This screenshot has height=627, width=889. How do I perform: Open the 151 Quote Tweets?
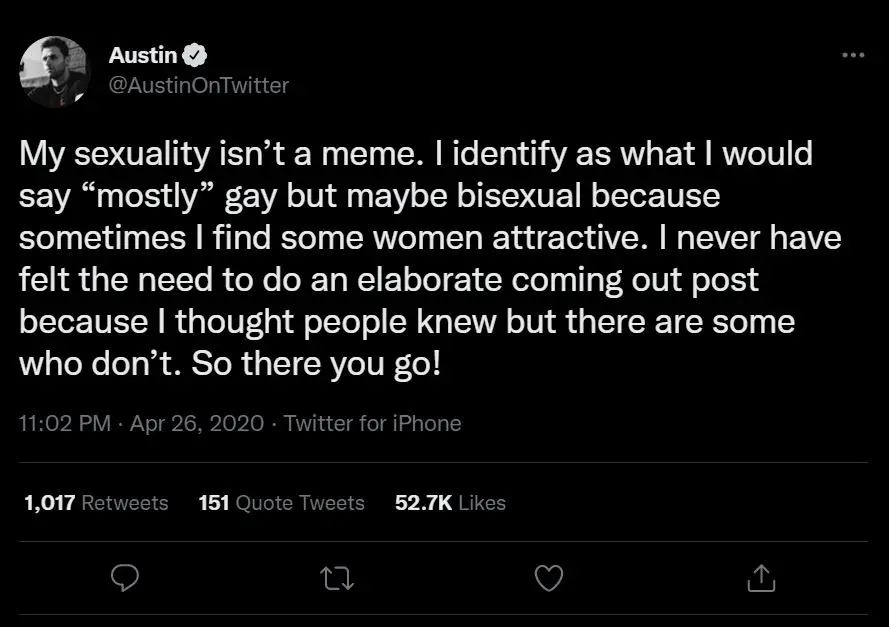pos(281,503)
